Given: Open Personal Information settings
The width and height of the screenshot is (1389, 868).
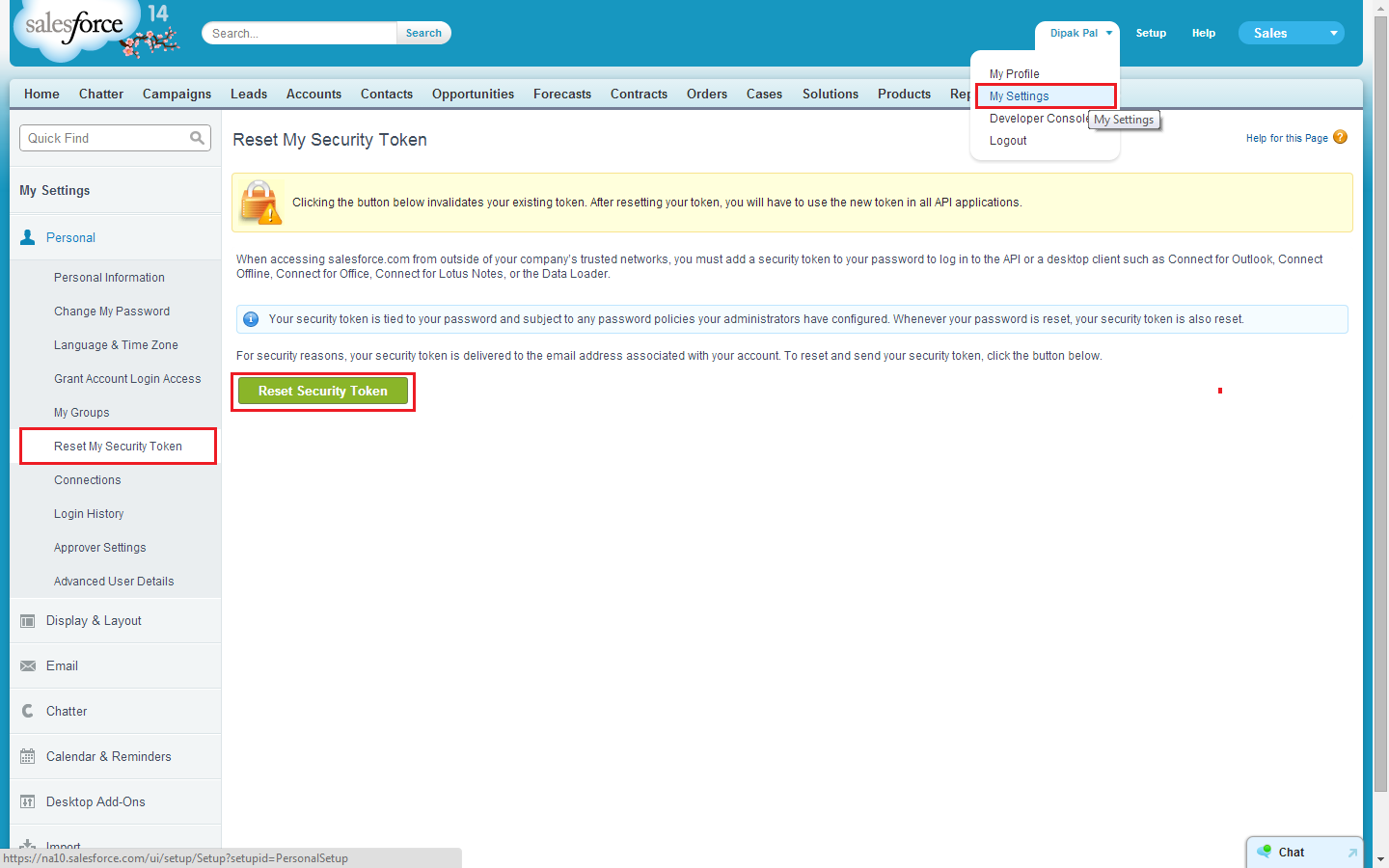Looking at the screenshot, I should [109, 278].
